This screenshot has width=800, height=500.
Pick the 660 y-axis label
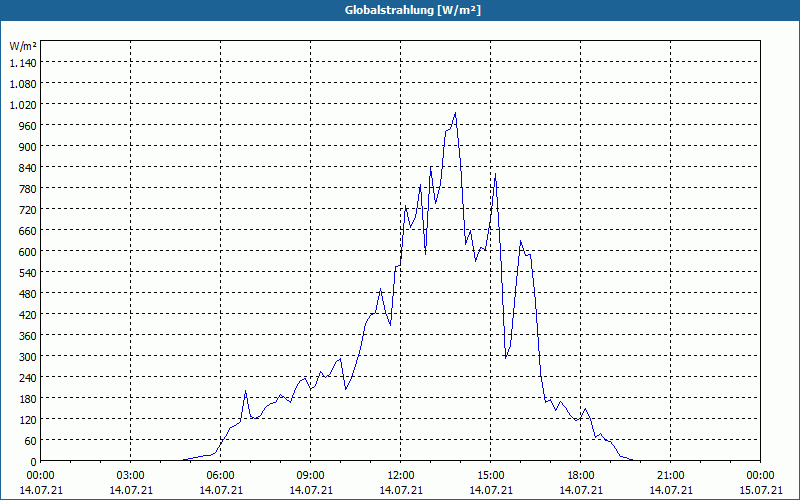click(x=28, y=231)
